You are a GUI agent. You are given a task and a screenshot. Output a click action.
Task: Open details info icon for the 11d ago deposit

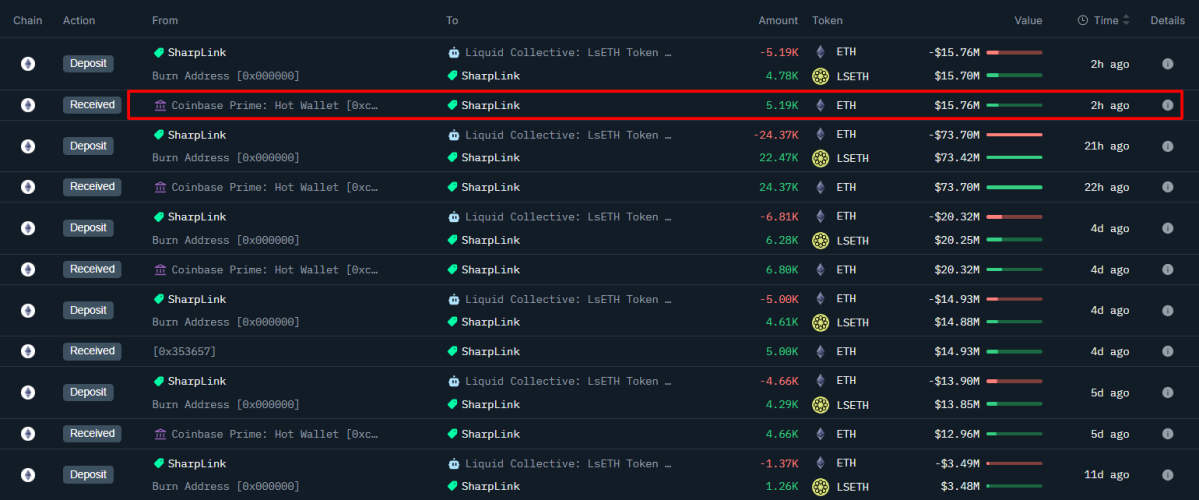(1167, 475)
